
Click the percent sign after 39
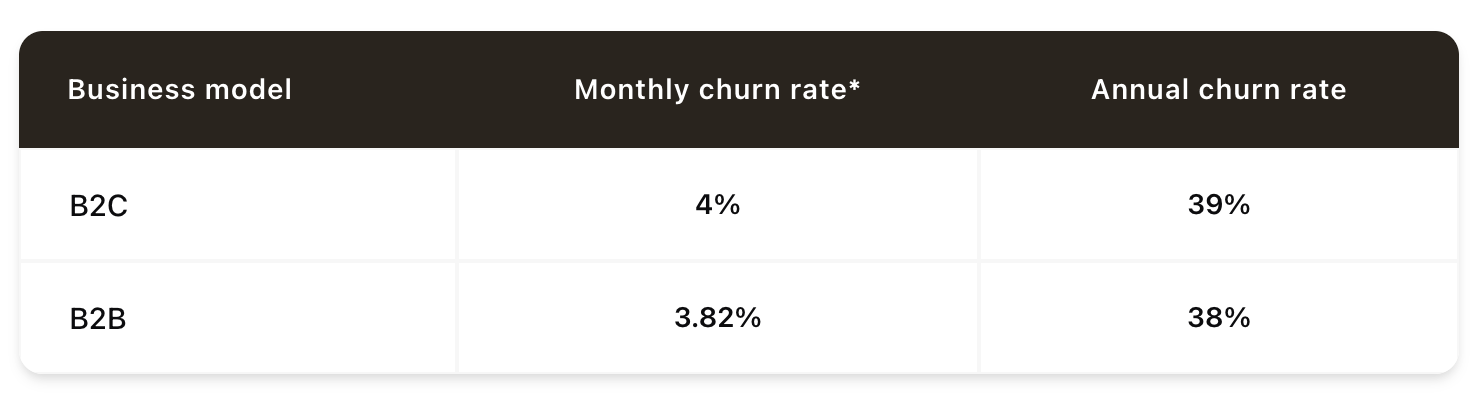(x=1237, y=206)
